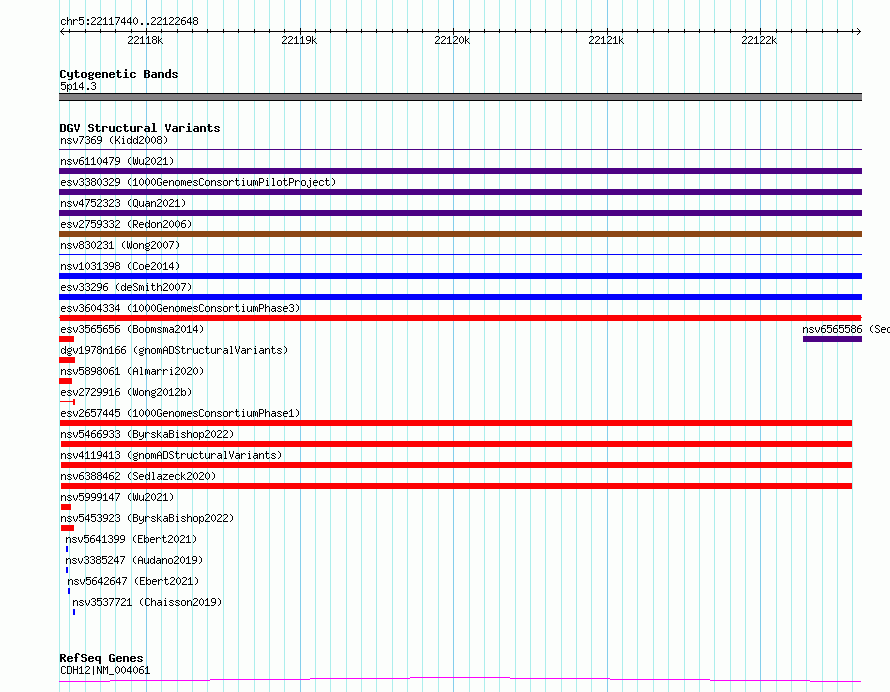This screenshot has width=890, height=692.
Task: Click the red bar under nsv5466933
Action: (455, 444)
